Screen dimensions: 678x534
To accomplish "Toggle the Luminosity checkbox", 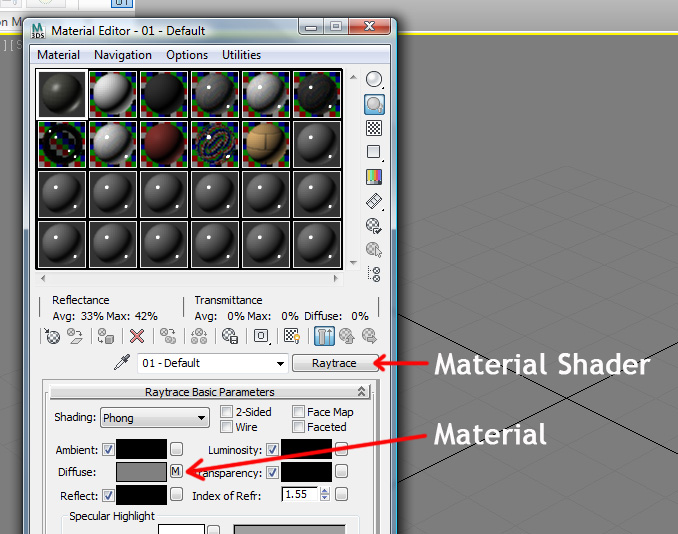I will [272, 450].
